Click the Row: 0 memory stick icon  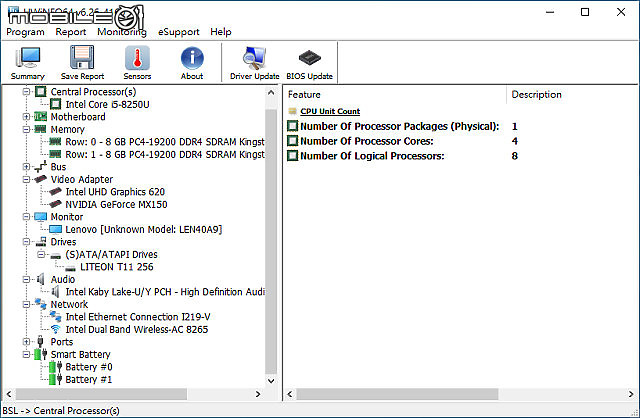pyautogui.click(x=55, y=142)
